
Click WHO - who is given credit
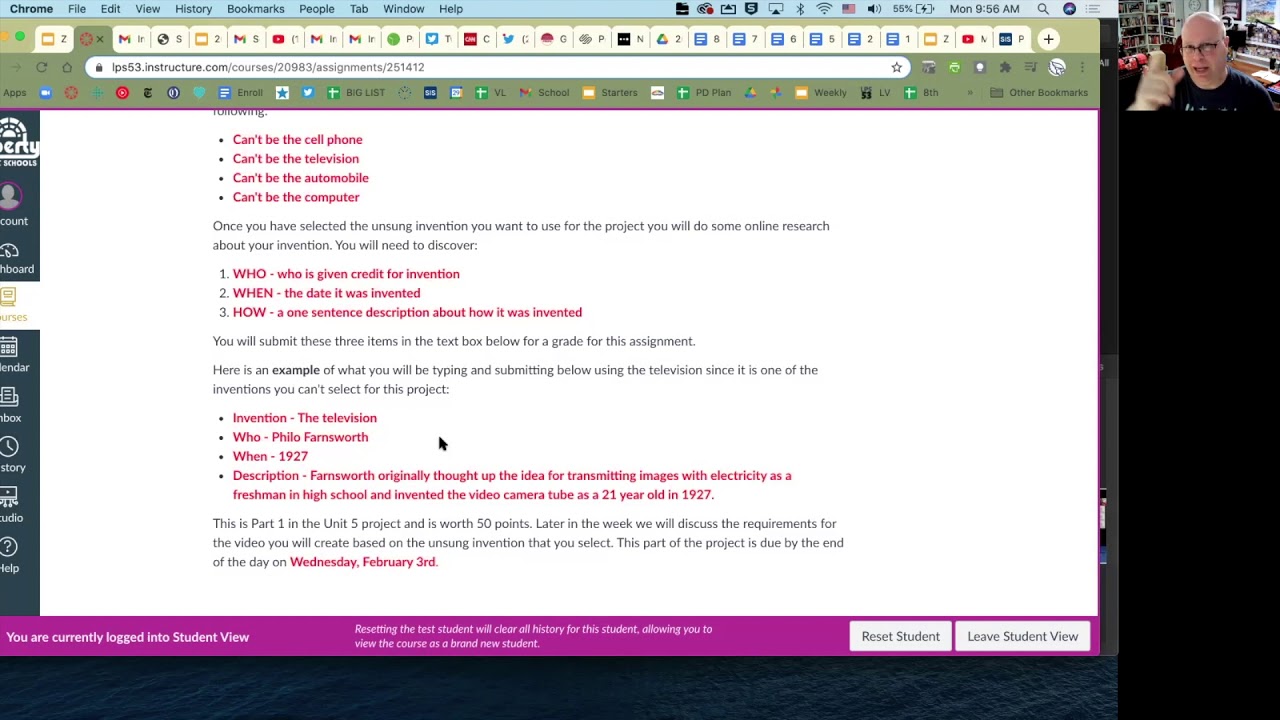(x=346, y=274)
